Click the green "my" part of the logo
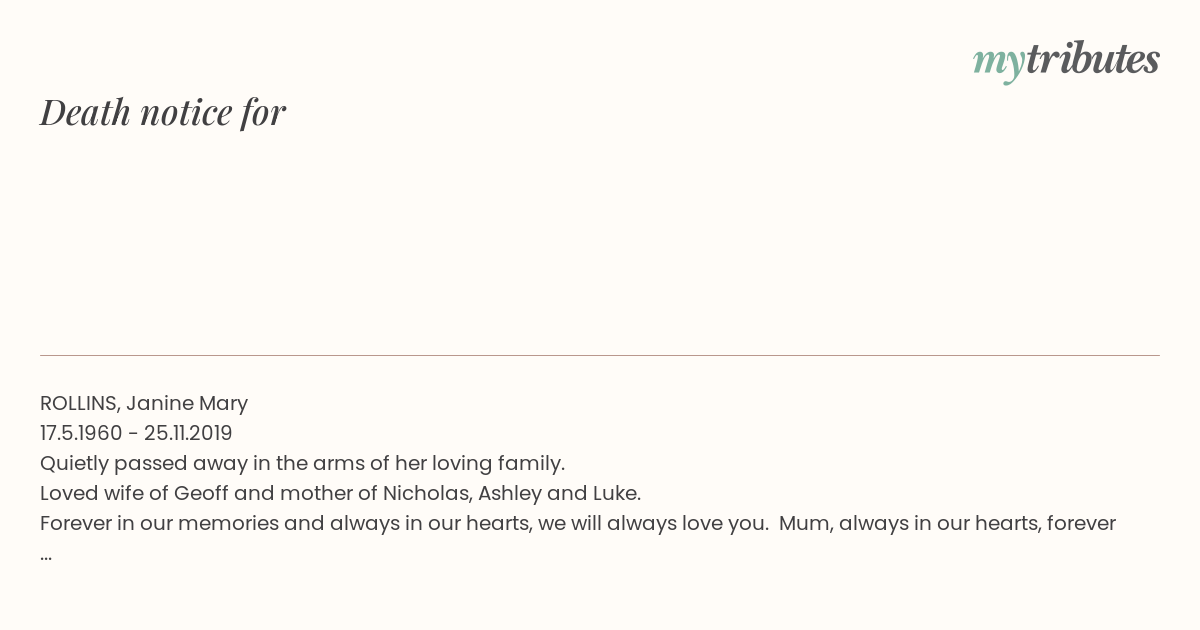The image size is (1200, 630). coord(999,63)
